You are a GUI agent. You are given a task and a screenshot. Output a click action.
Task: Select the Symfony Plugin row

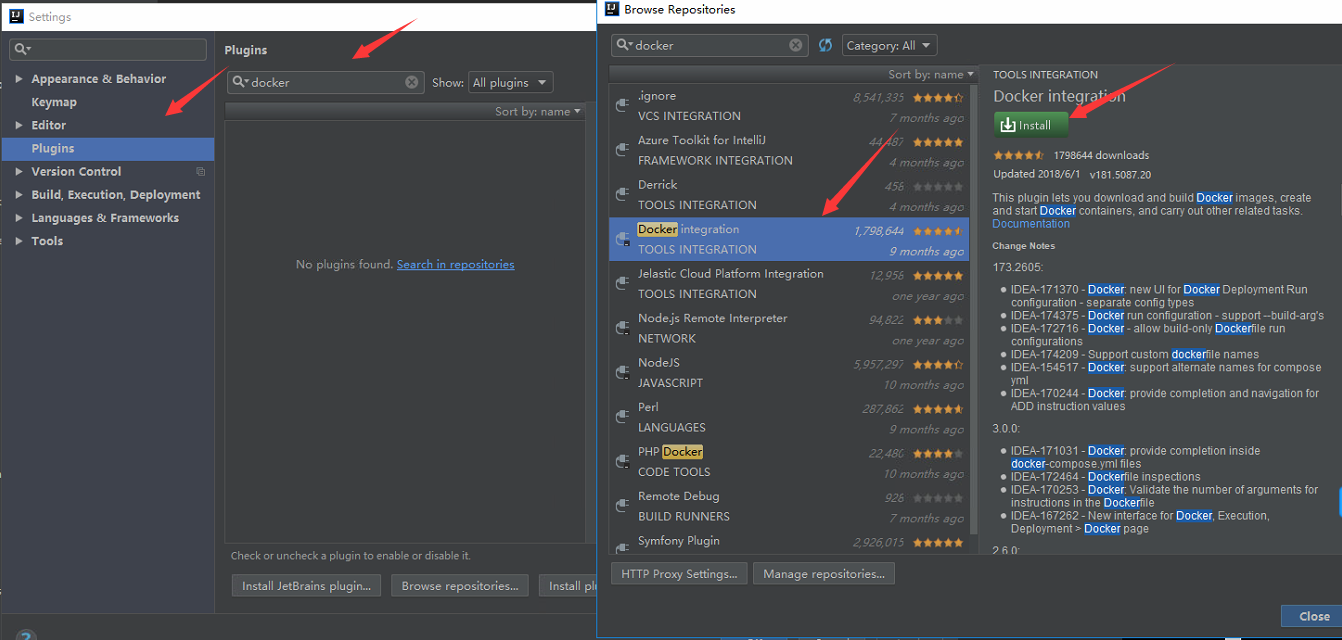pos(789,544)
